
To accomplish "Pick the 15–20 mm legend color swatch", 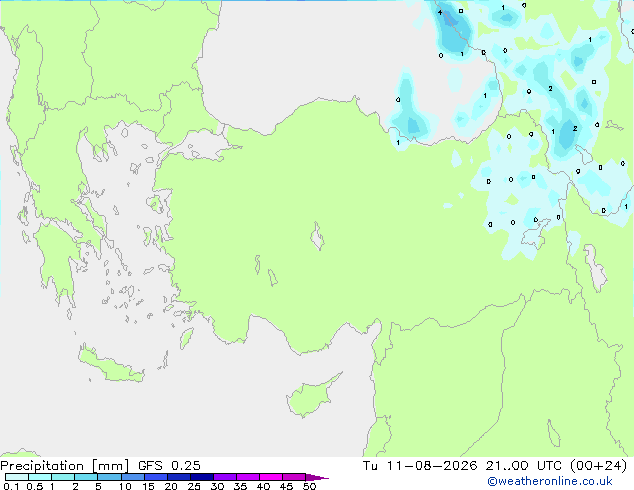I will [155, 477].
